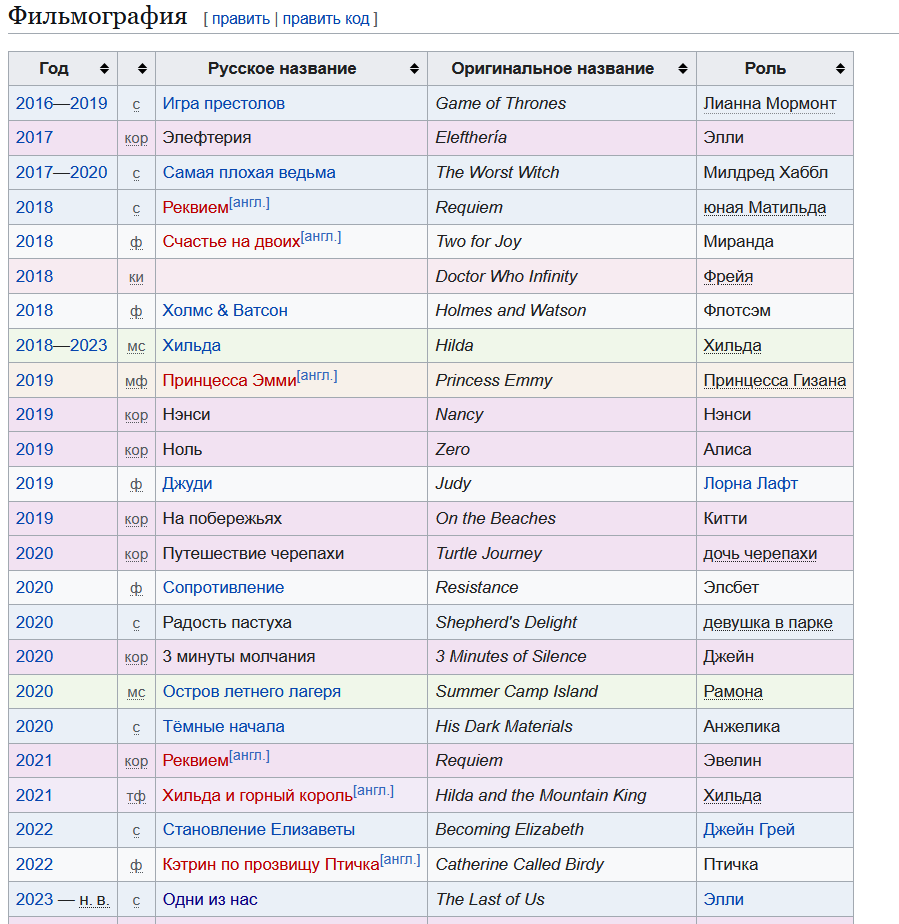899x924 pixels.
Task: Click the Принцесса Эмми red link
Action: [x=229, y=381]
